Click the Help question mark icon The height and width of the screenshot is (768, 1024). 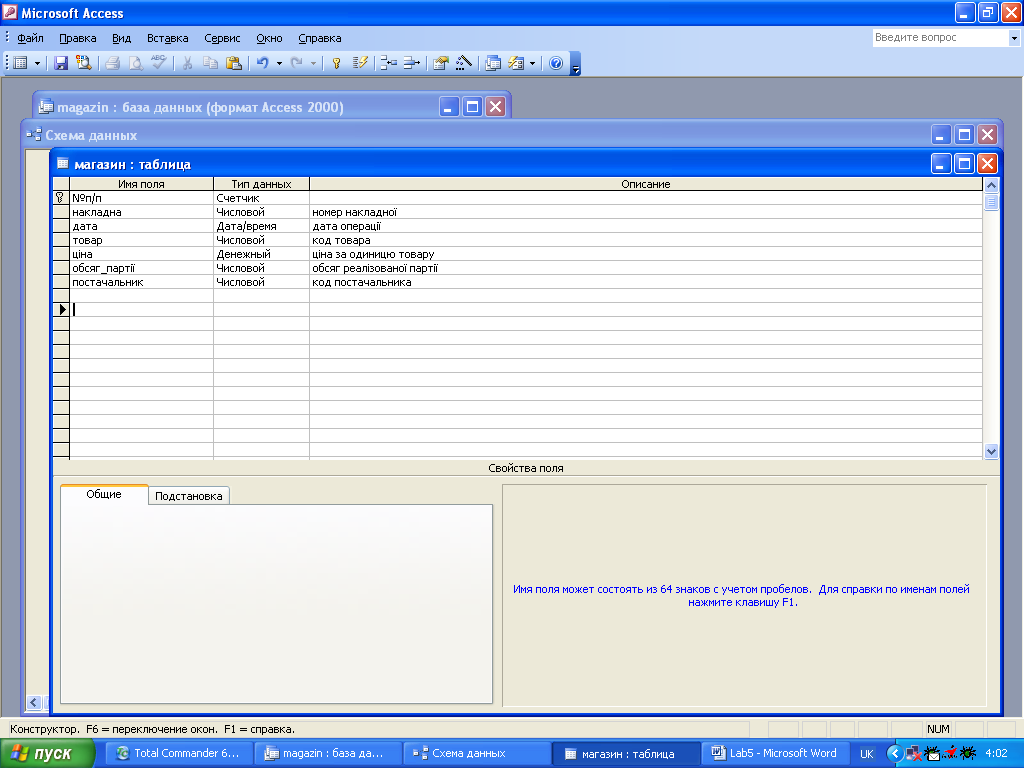[556, 63]
